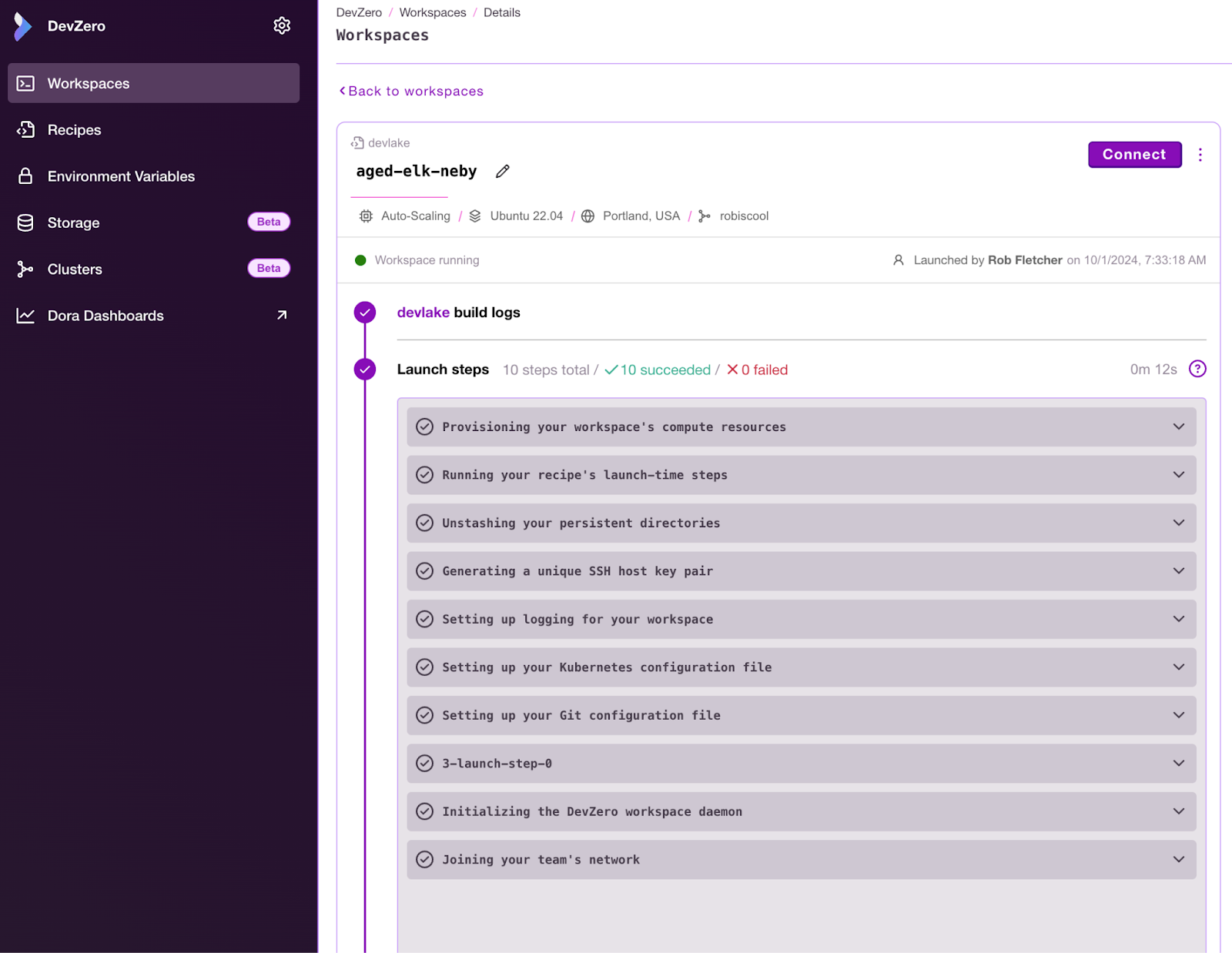Expand Setting up logging for your workspace
This screenshot has height=953, width=1232.
pyautogui.click(x=1178, y=619)
